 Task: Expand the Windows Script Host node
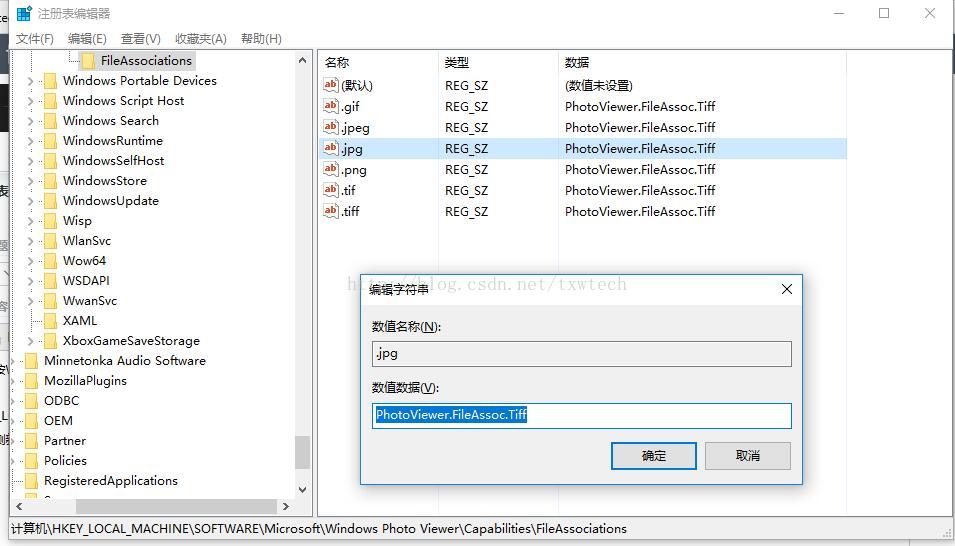click(x=30, y=101)
